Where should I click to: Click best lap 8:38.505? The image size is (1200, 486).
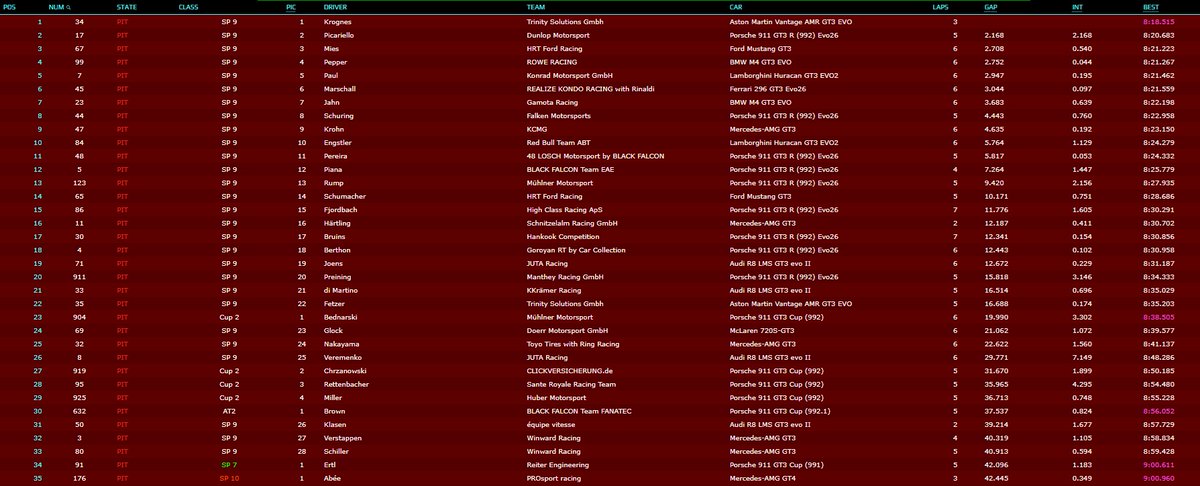(1157, 317)
